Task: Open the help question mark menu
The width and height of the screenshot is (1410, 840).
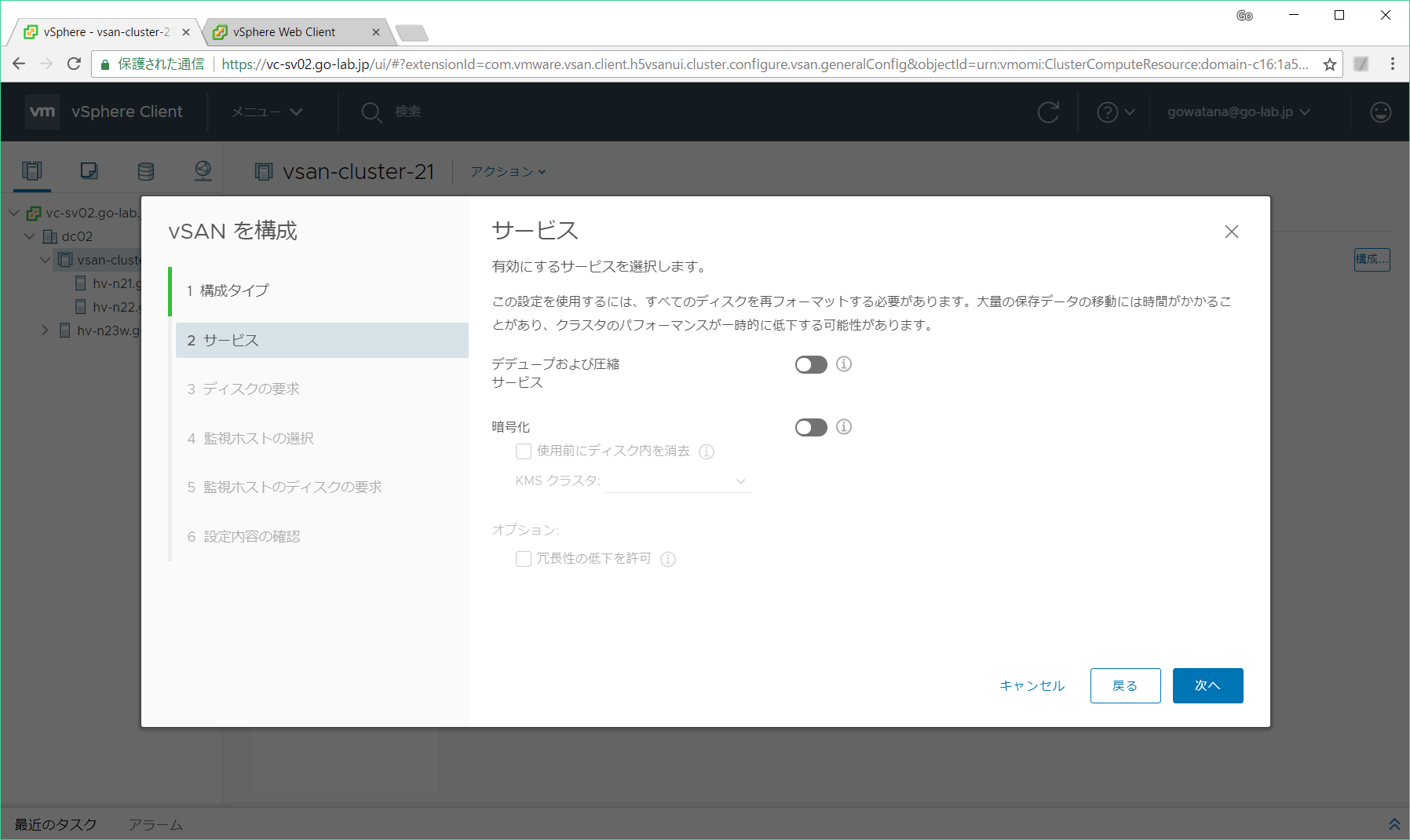Action: (1116, 112)
